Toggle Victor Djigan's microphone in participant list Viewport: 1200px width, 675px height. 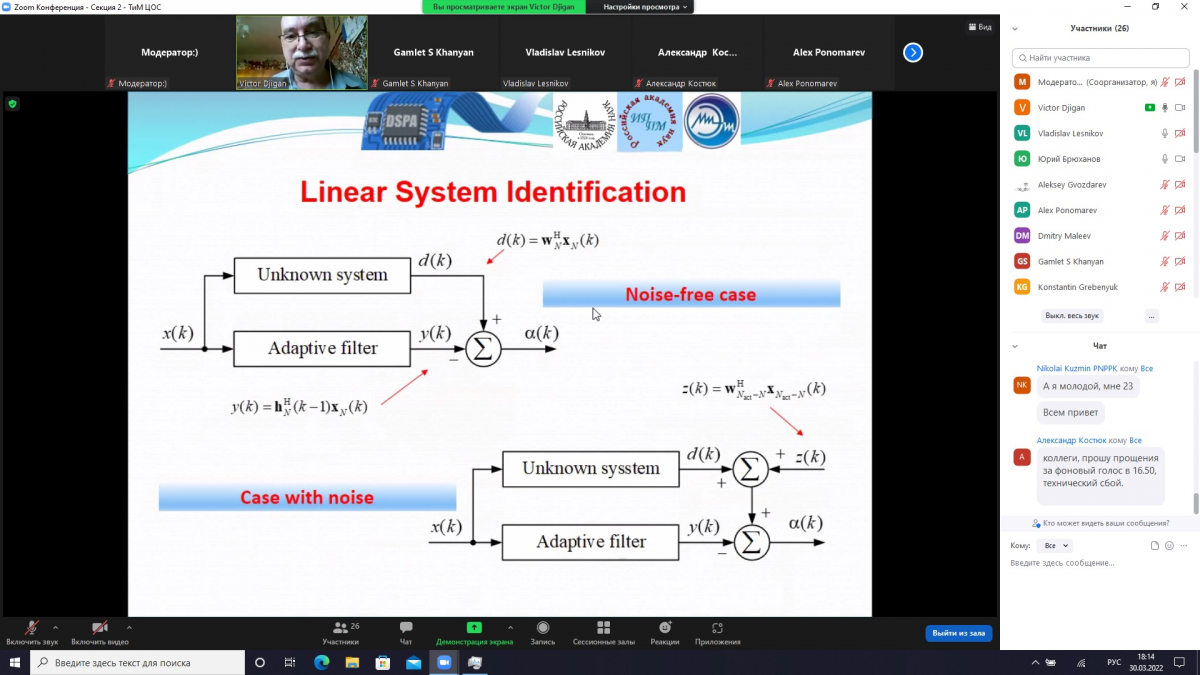(x=1165, y=107)
